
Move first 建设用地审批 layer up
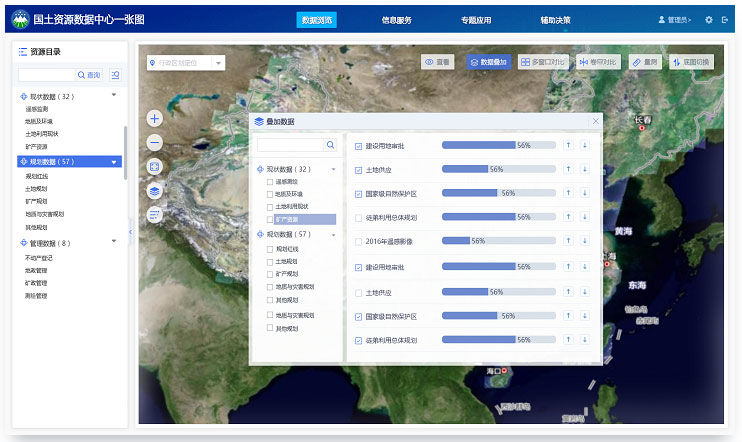pos(569,145)
